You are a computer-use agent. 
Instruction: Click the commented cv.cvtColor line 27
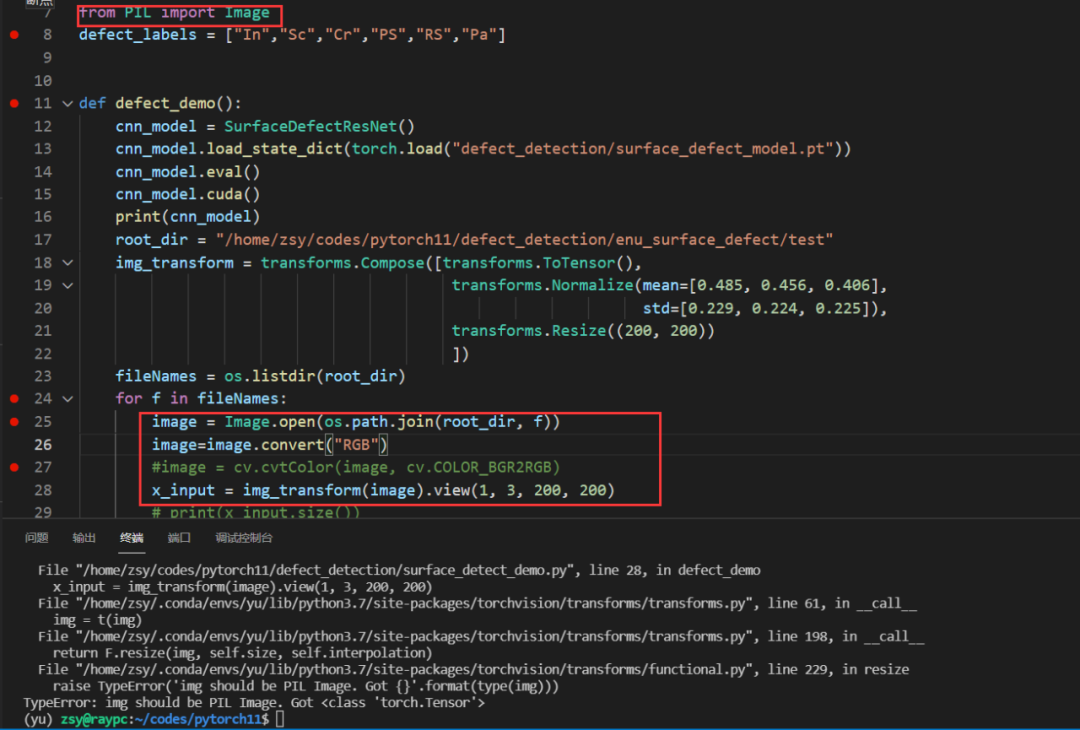[x=356, y=467]
